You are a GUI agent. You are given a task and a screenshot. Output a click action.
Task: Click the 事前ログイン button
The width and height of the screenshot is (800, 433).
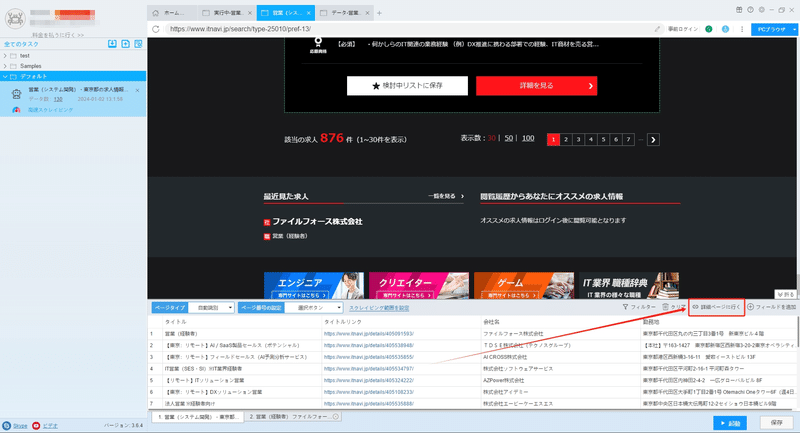683,29
